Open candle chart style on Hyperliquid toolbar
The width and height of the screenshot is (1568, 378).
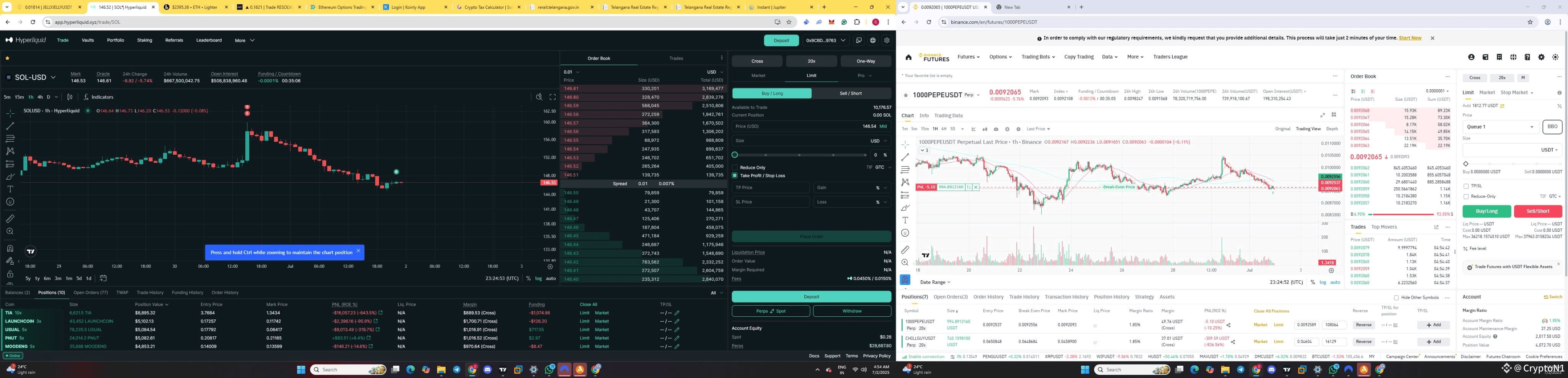[70, 97]
